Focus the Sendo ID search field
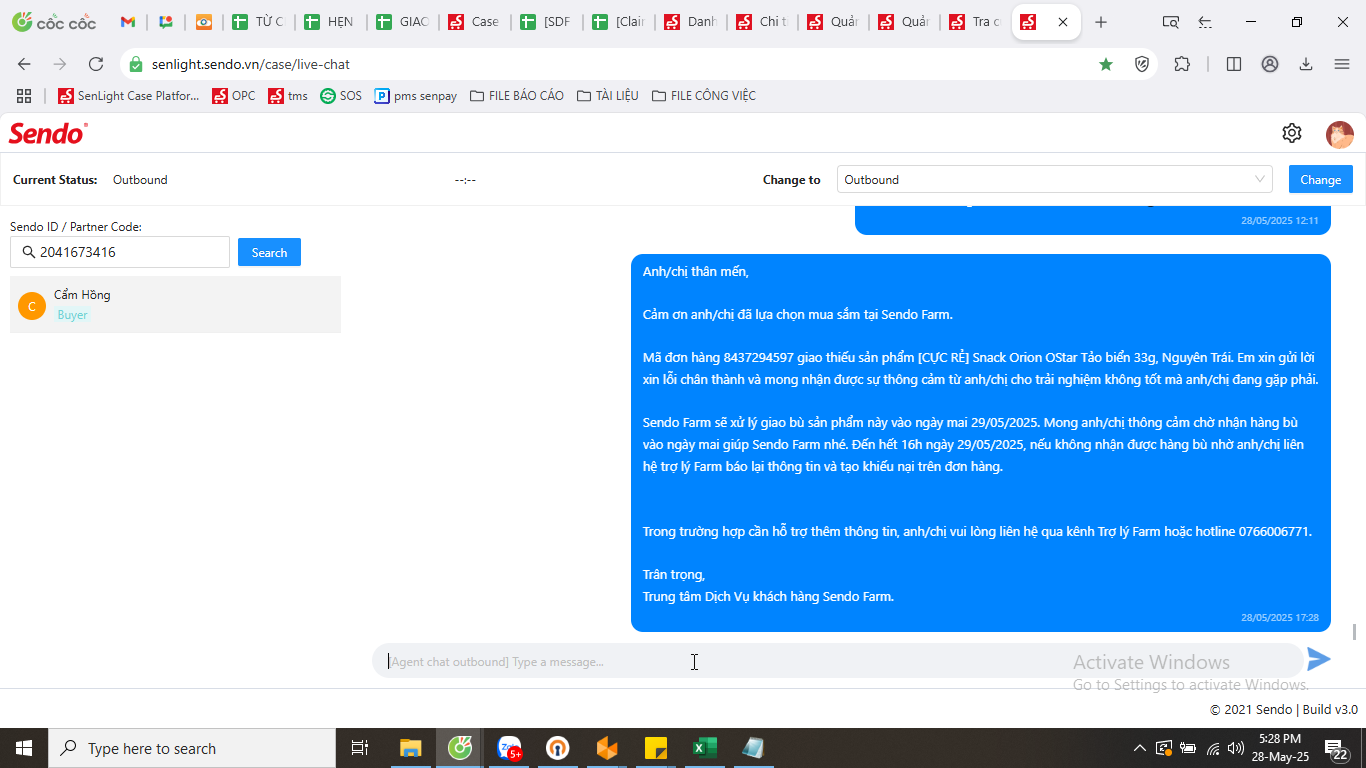The height and width of the screenshot is (768, 1366). (120, 252)
